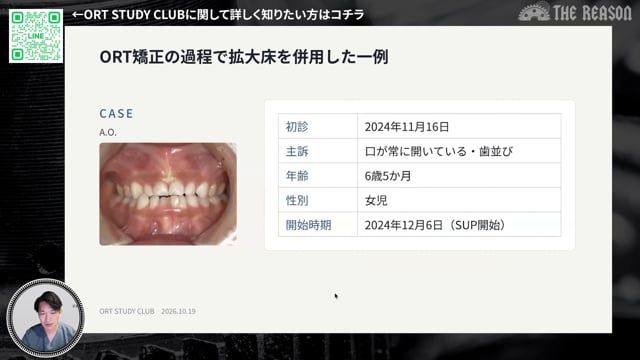Click the 主訴 row label
This screenshot has height=360, width=640.
(297, 151)
